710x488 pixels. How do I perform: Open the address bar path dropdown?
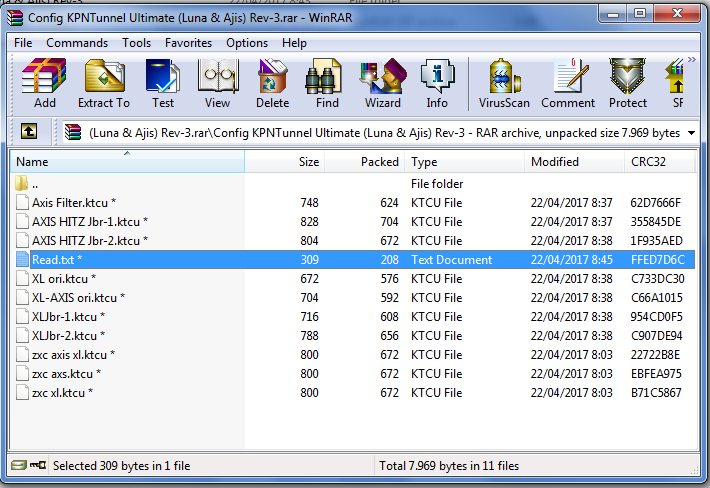[x=691, y=133]
